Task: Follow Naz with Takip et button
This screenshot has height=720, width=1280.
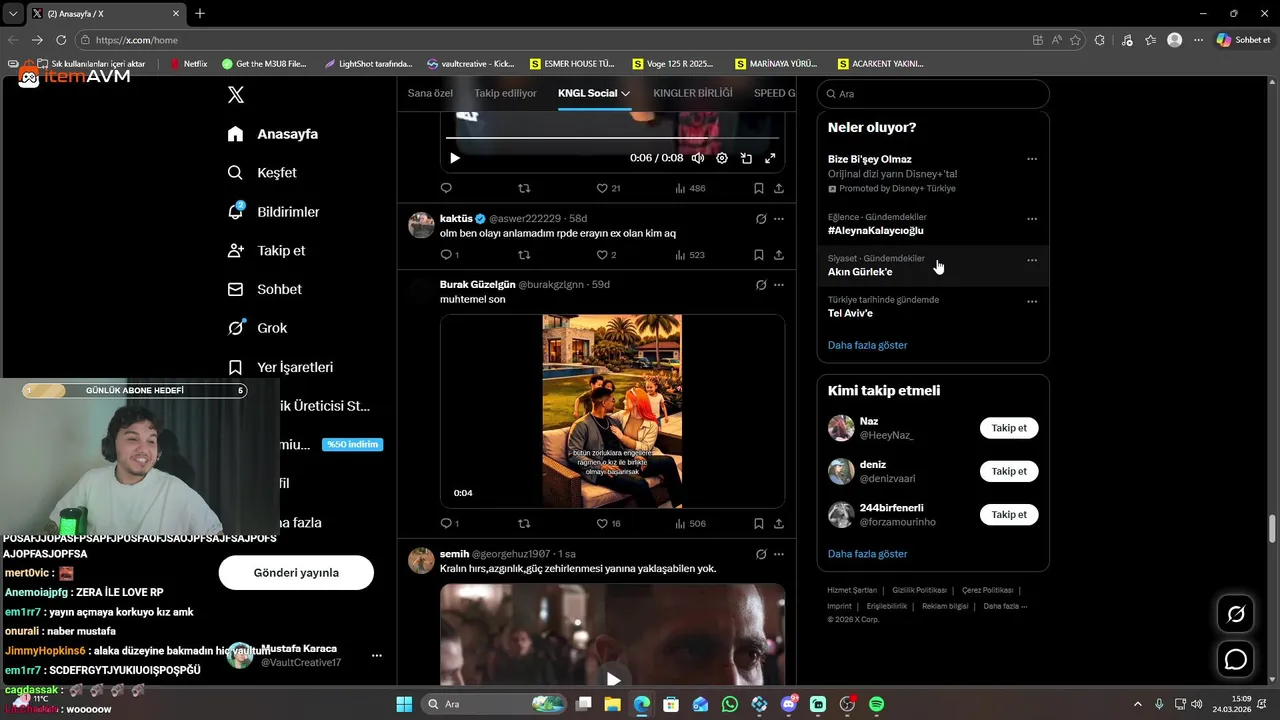Action: [x=1009, y=428]
